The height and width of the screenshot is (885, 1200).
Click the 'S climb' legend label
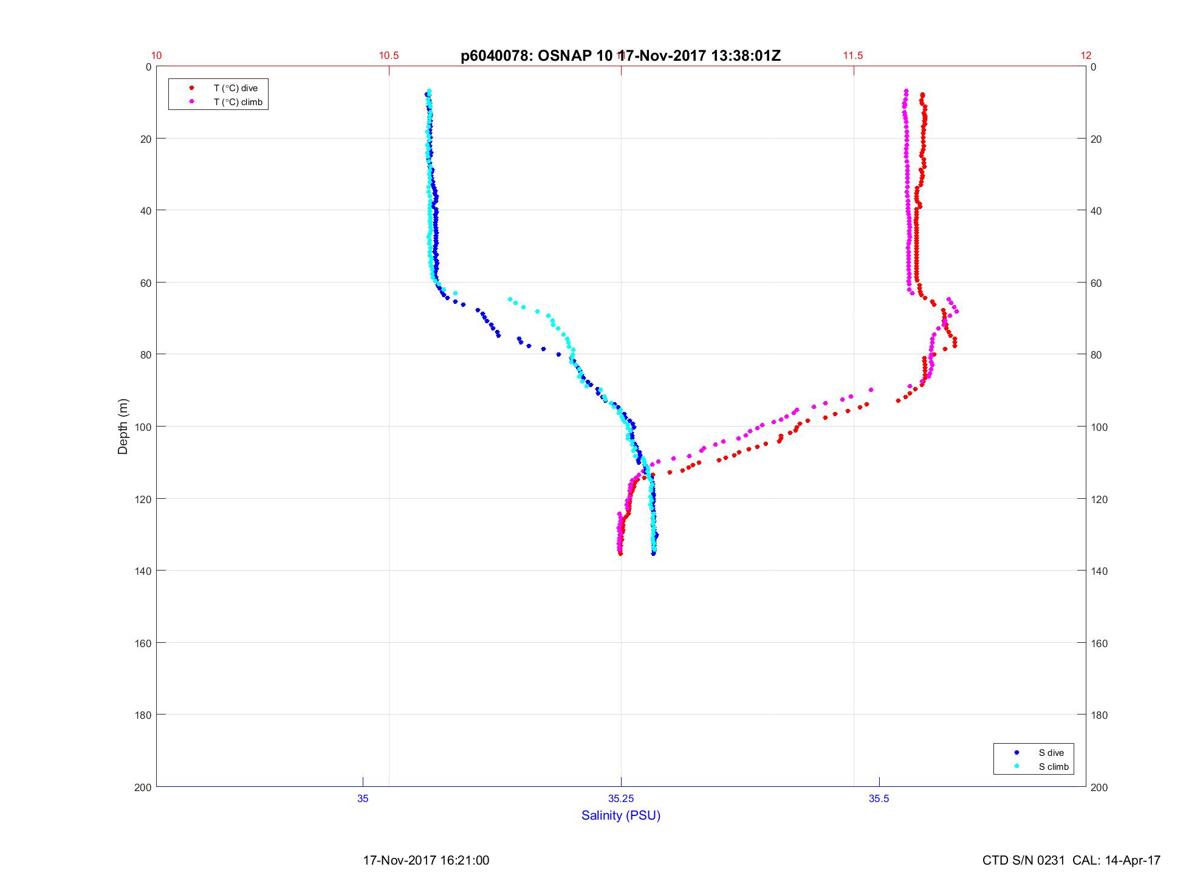(x=1054, y=767)
